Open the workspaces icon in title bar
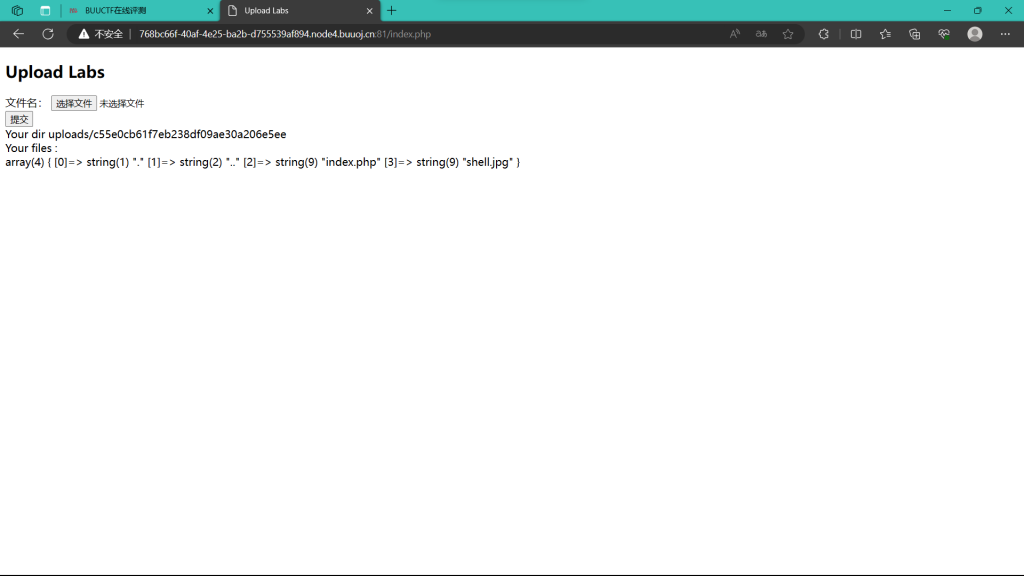The image size is (1024, 576). (x=18, y=10)
